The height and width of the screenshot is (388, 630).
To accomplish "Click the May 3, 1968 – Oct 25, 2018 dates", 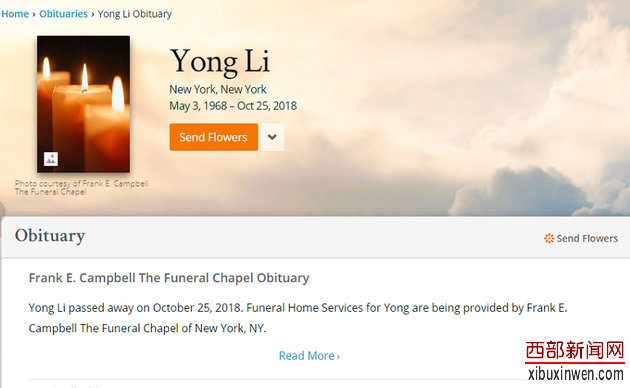I will tap(233, 106).
